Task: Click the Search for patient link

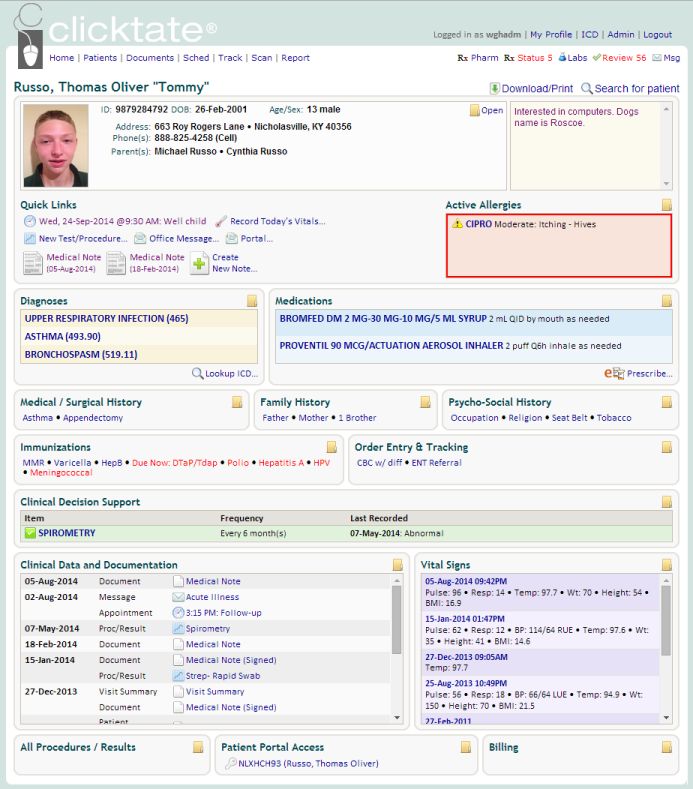Action: coord(637,89)
